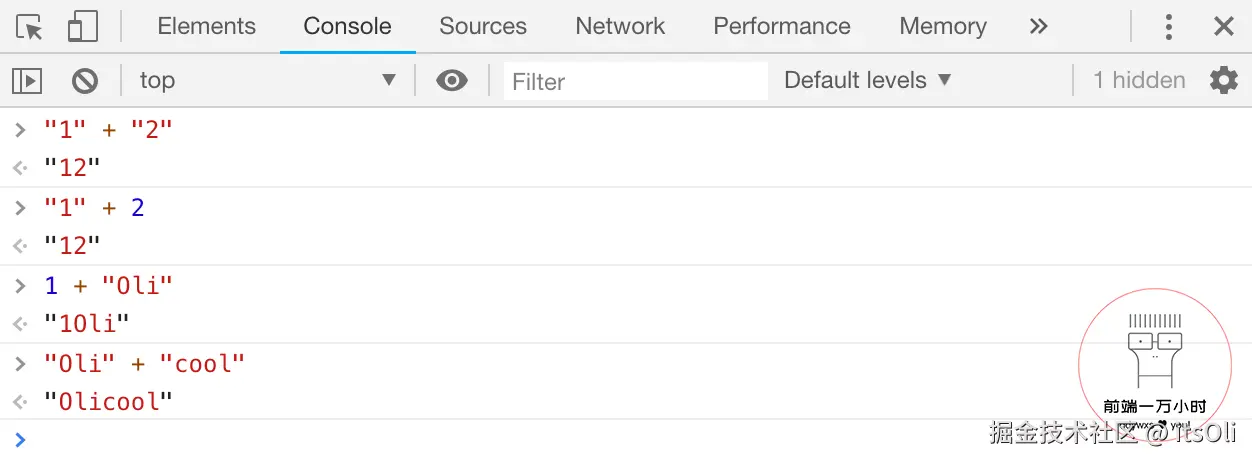Open the Console settings gear
This screenshot has width=1252, height=462.
(x=1223, y=81)
